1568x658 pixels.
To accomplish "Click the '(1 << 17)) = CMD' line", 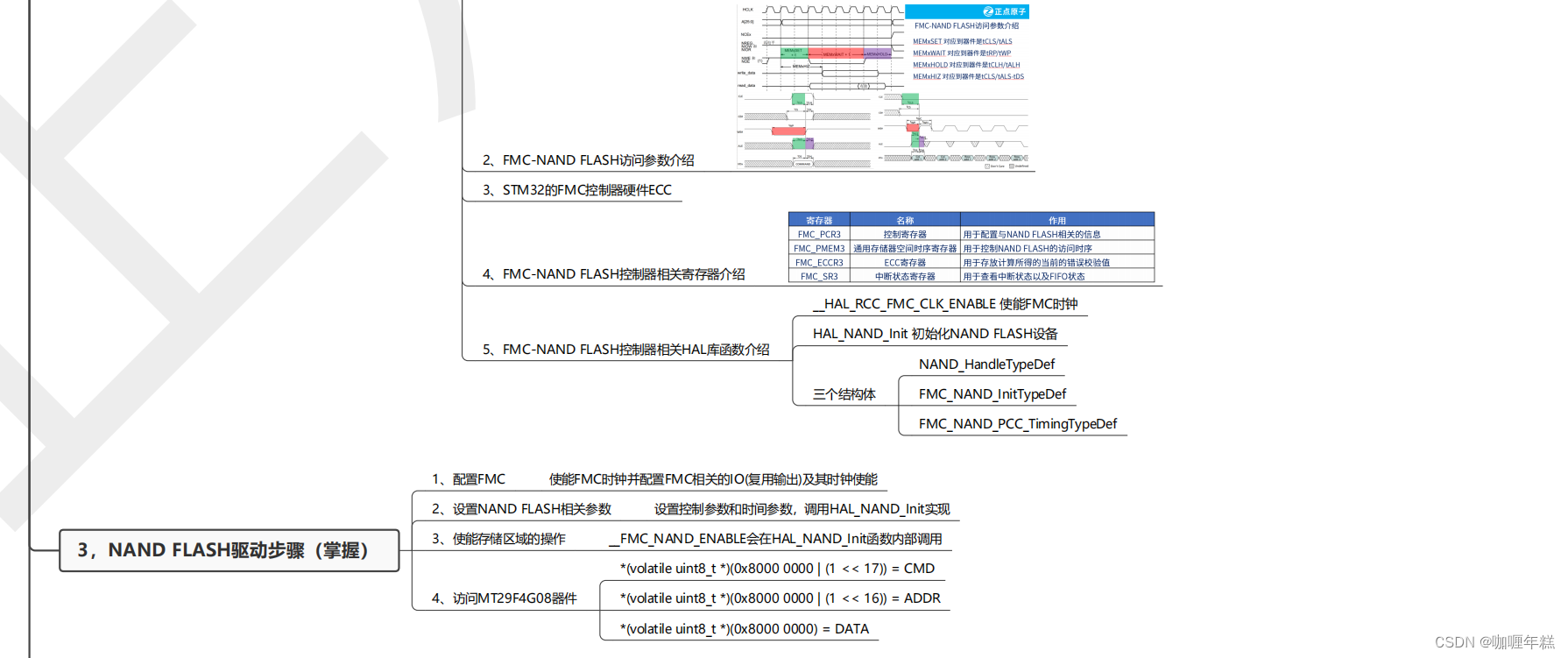I will [777, 569].
